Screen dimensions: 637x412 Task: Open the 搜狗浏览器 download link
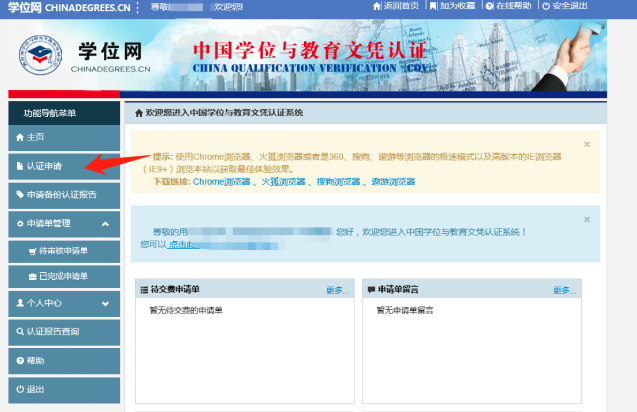(338, 182)
